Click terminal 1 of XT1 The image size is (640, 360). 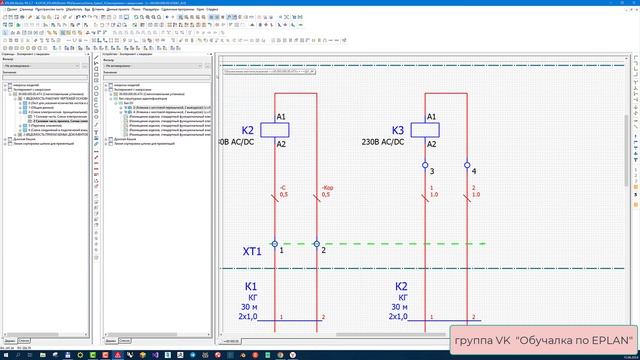[x=275, y=244]
